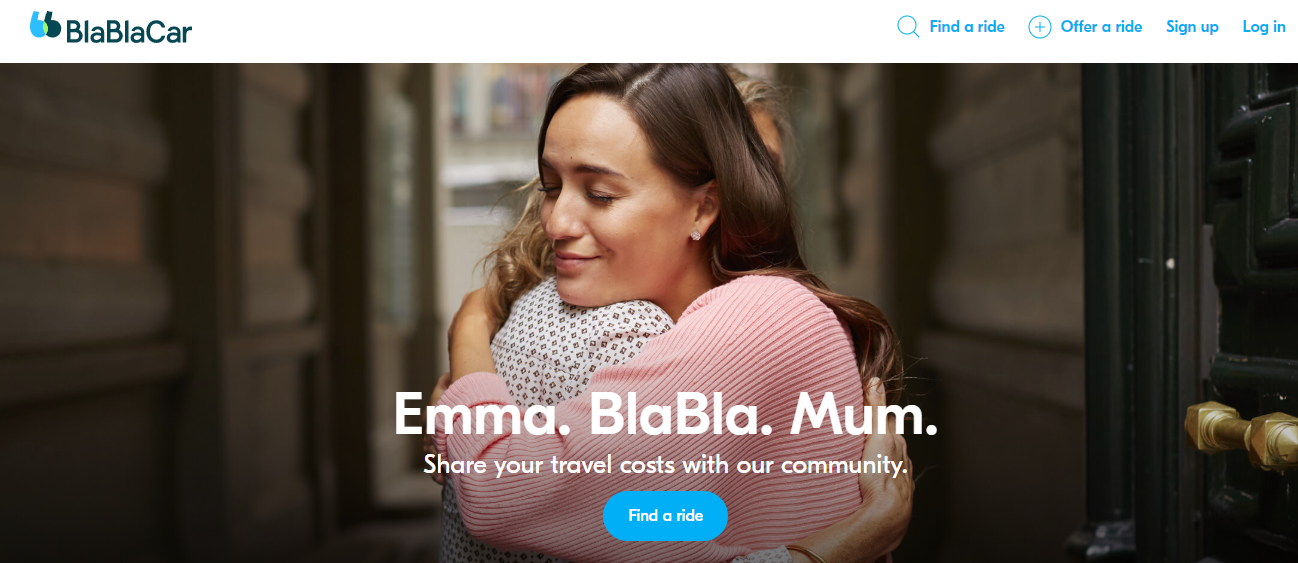The width and height of the screenshot is (1298, 563).
Task: Open the Log in link
Action: [x=1264, y=27]
